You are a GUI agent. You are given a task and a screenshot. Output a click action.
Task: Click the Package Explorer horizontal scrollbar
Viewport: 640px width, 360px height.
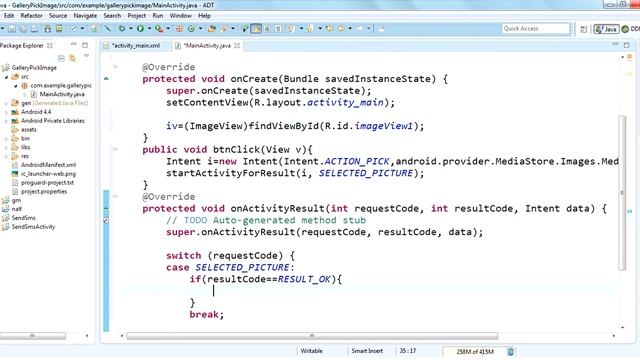pyautogui.click(x=33, y=336)
